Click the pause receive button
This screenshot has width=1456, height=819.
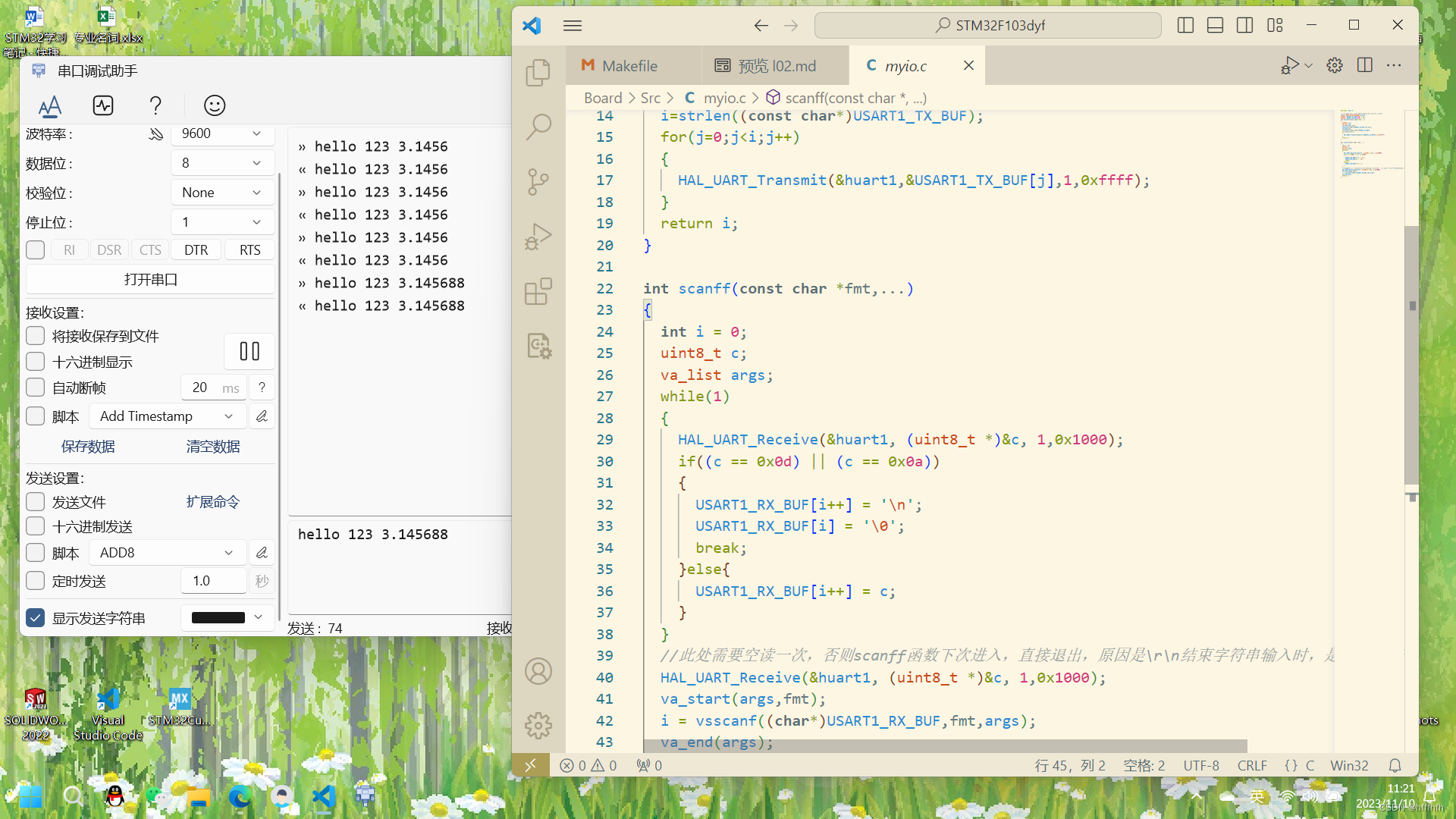[249, 351]
